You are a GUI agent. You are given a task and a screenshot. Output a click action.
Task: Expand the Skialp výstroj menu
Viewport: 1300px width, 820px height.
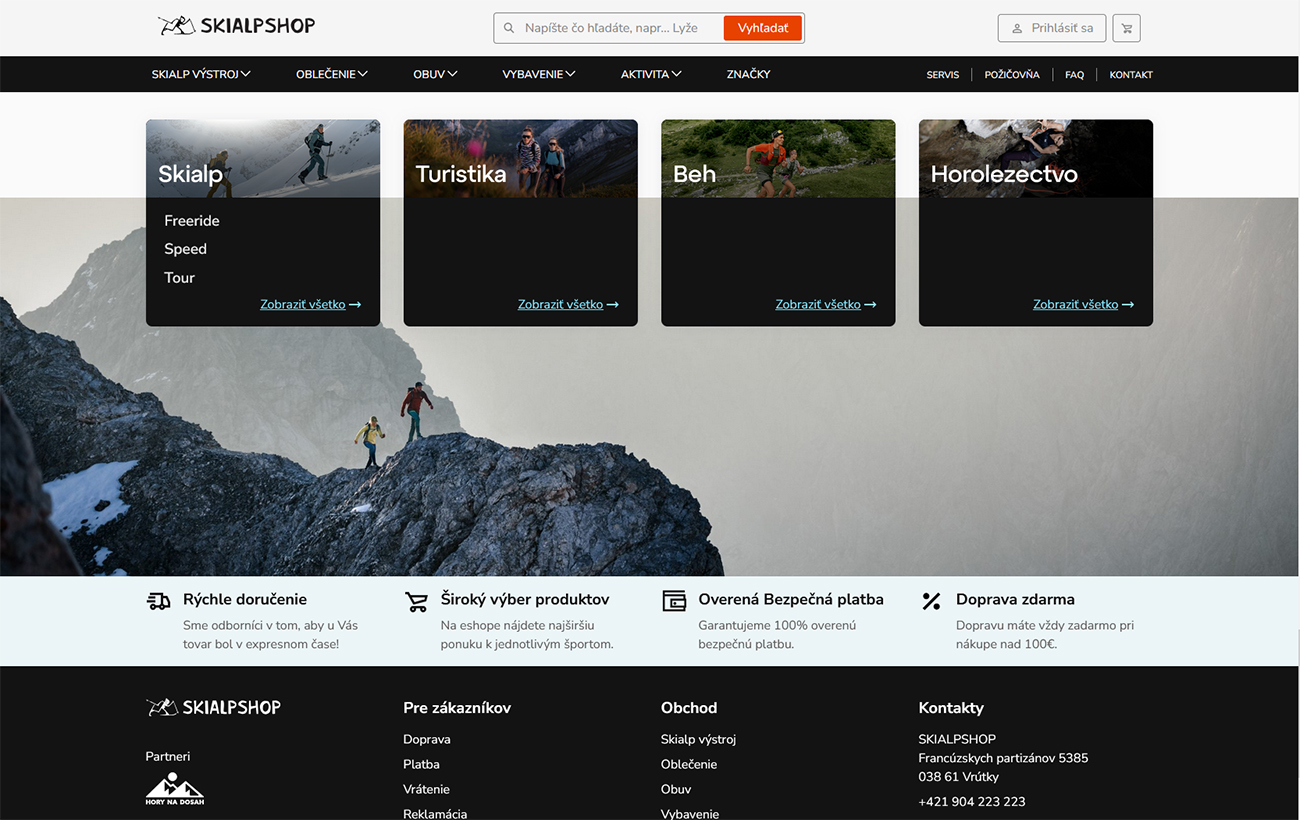tap(201, 74)
